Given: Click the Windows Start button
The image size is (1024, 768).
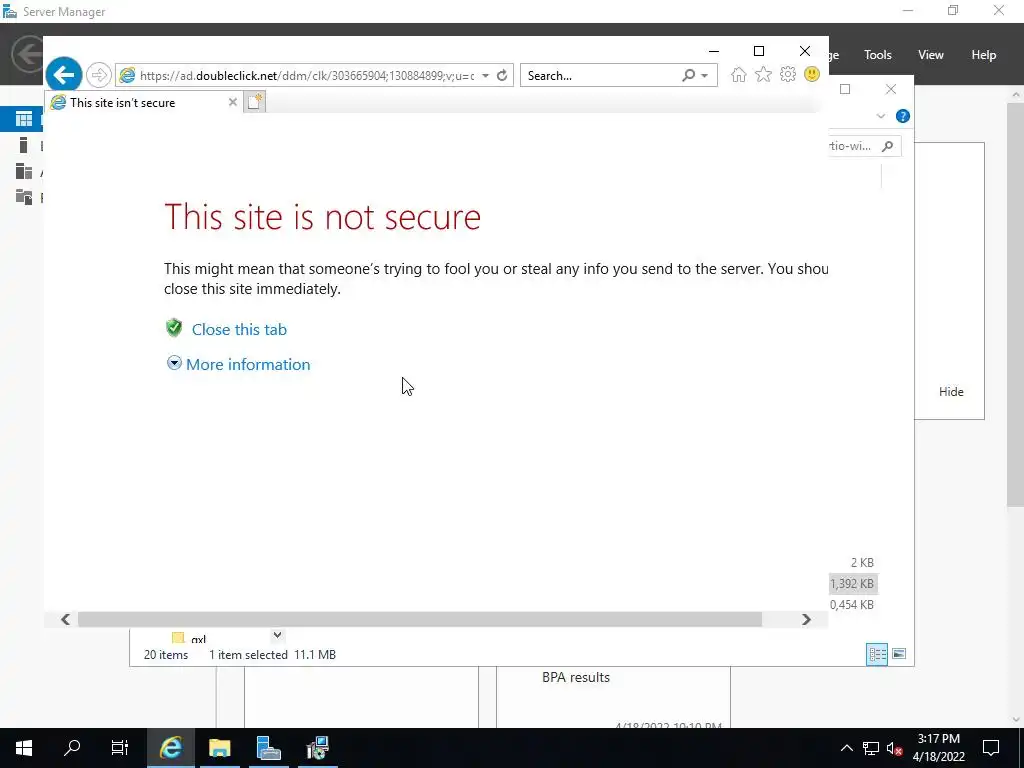Looking at the screenshot, I should coord(24,748).
